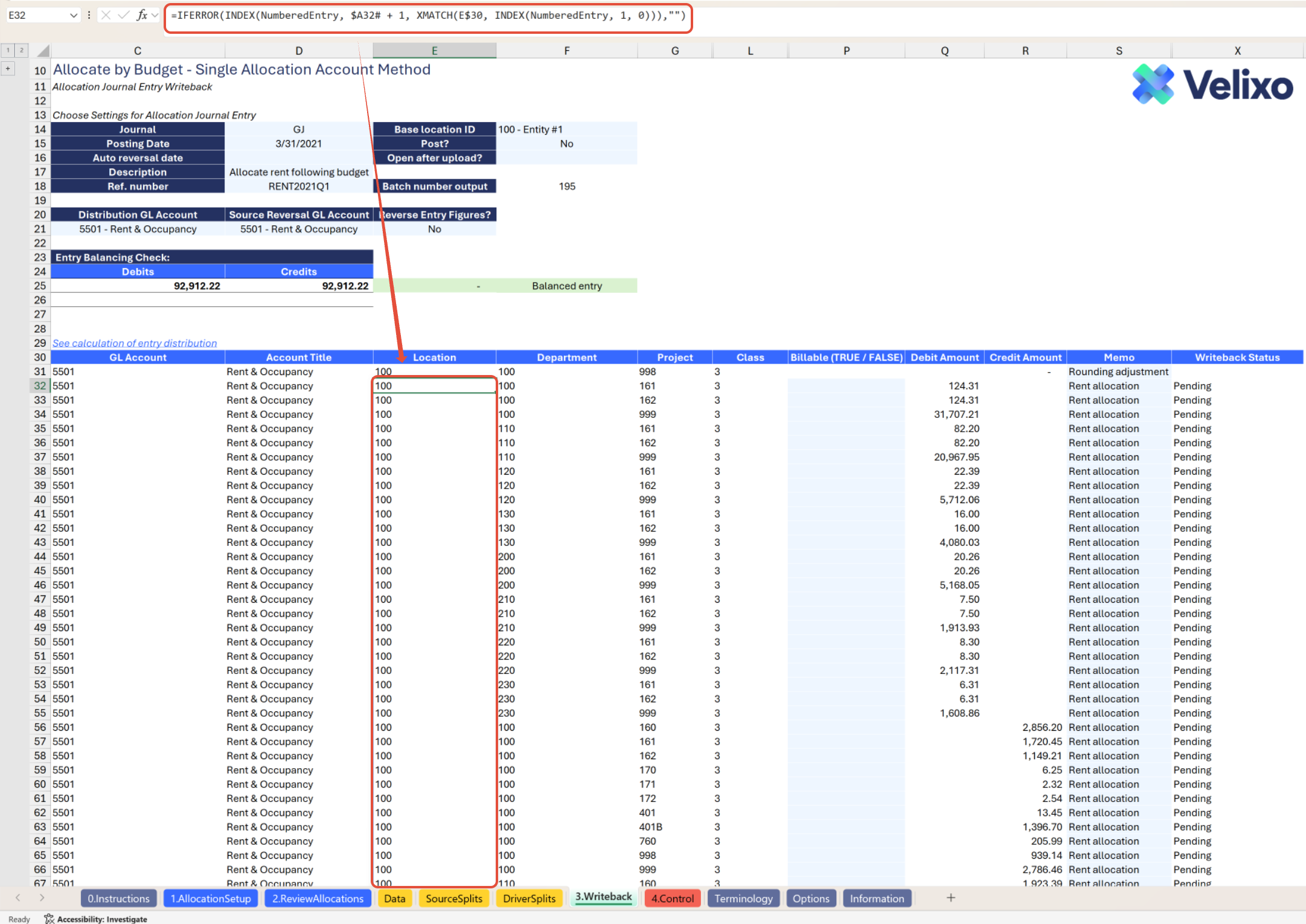Switch to the 4.Control sheet tab

tap(672, 898)
